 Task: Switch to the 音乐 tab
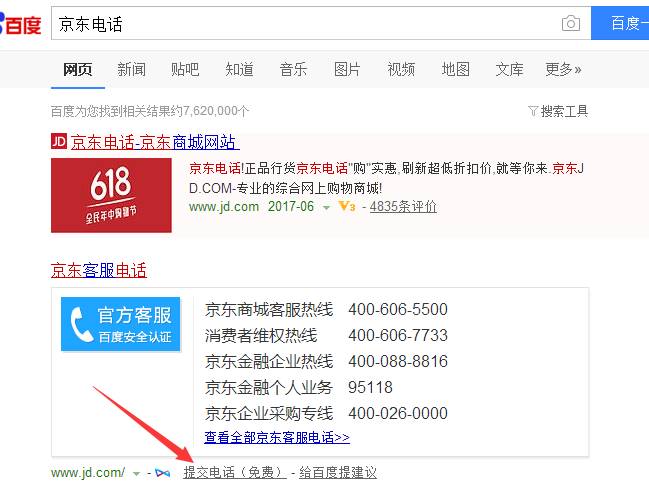pyautogui.click(x=293, y=69)
